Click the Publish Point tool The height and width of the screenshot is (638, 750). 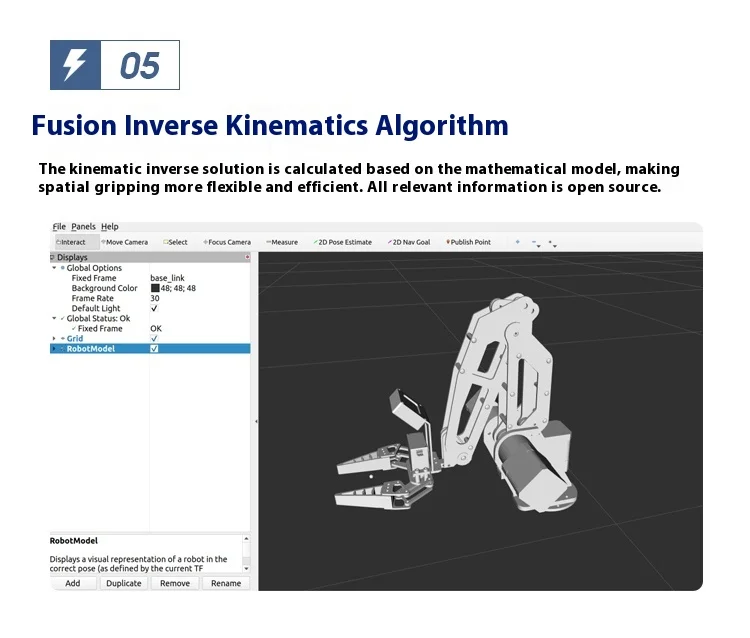[468, 242]
